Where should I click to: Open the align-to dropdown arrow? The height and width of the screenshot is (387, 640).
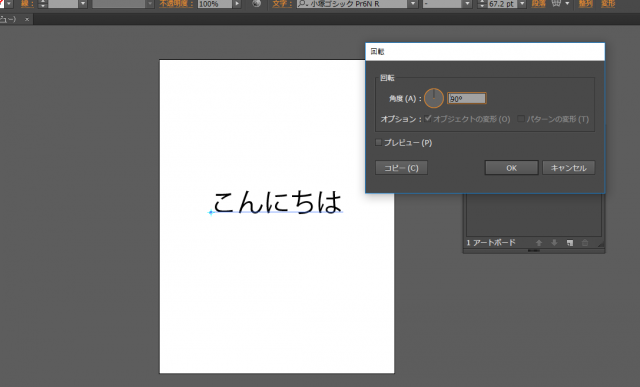coord(567,4)
